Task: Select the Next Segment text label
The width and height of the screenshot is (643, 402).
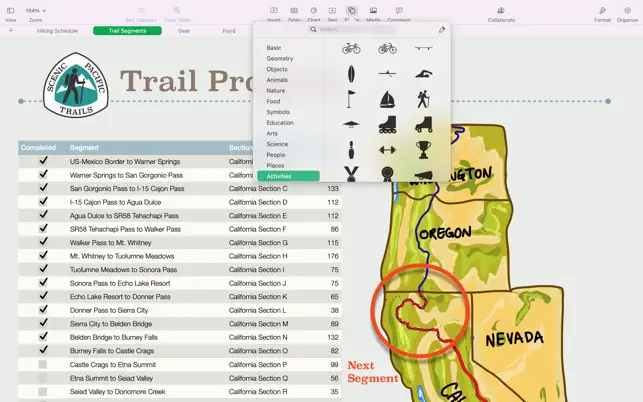Action: pyautogui.click(x=373, y=372)
